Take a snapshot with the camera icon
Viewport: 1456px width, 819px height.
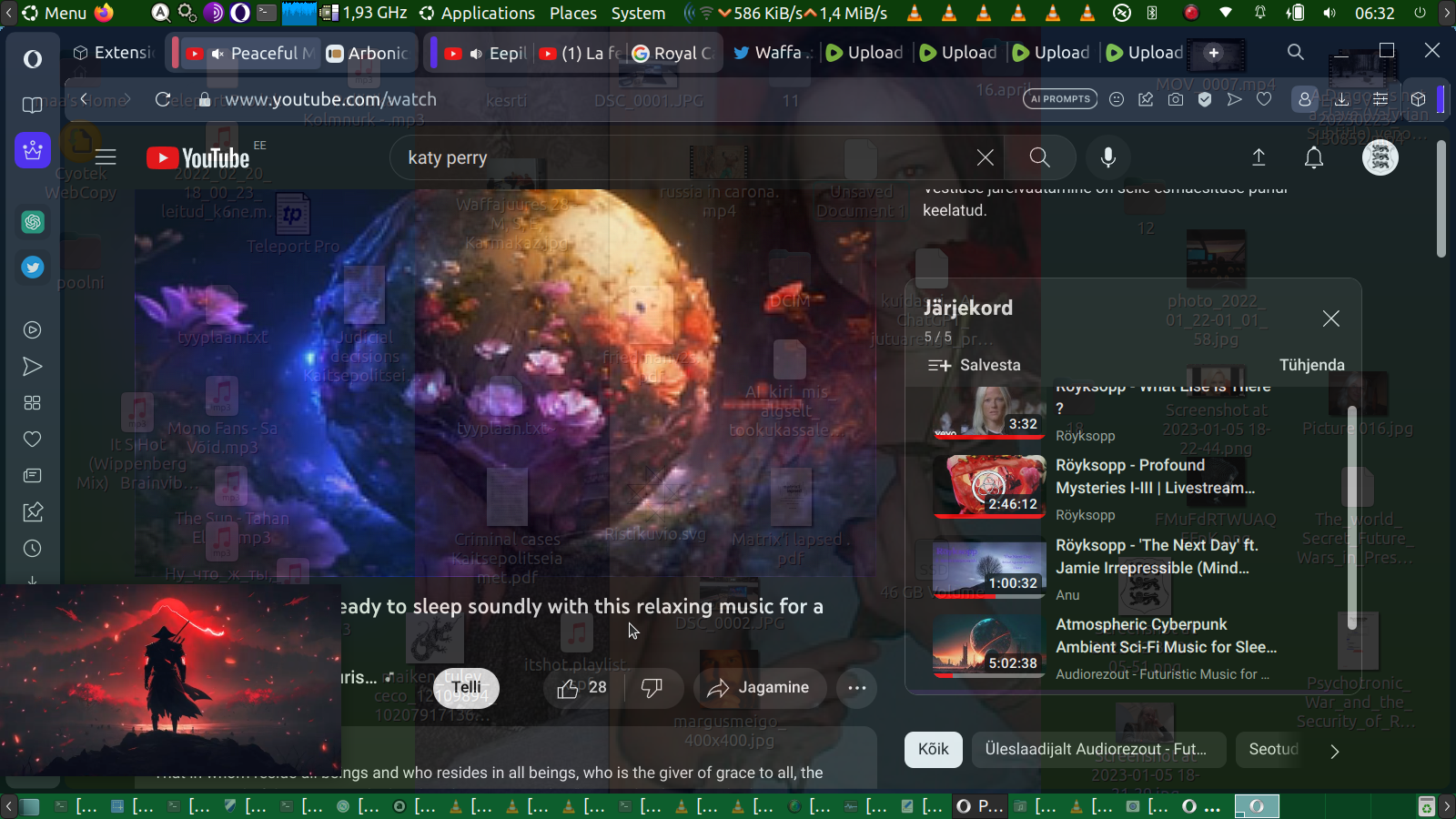point(1176,99)
